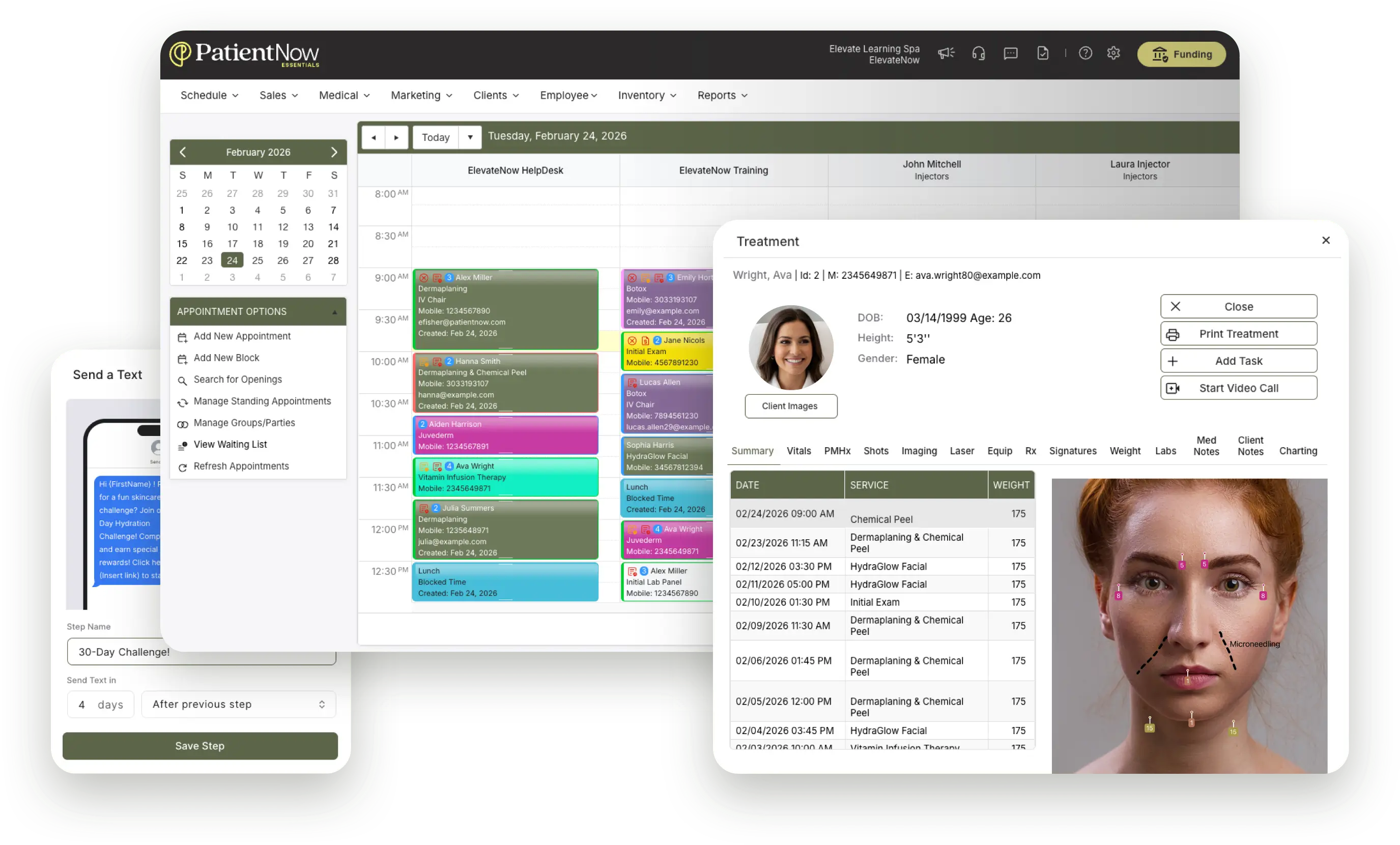
Task: Click the Send Text in days field
Action: (100, 704)
